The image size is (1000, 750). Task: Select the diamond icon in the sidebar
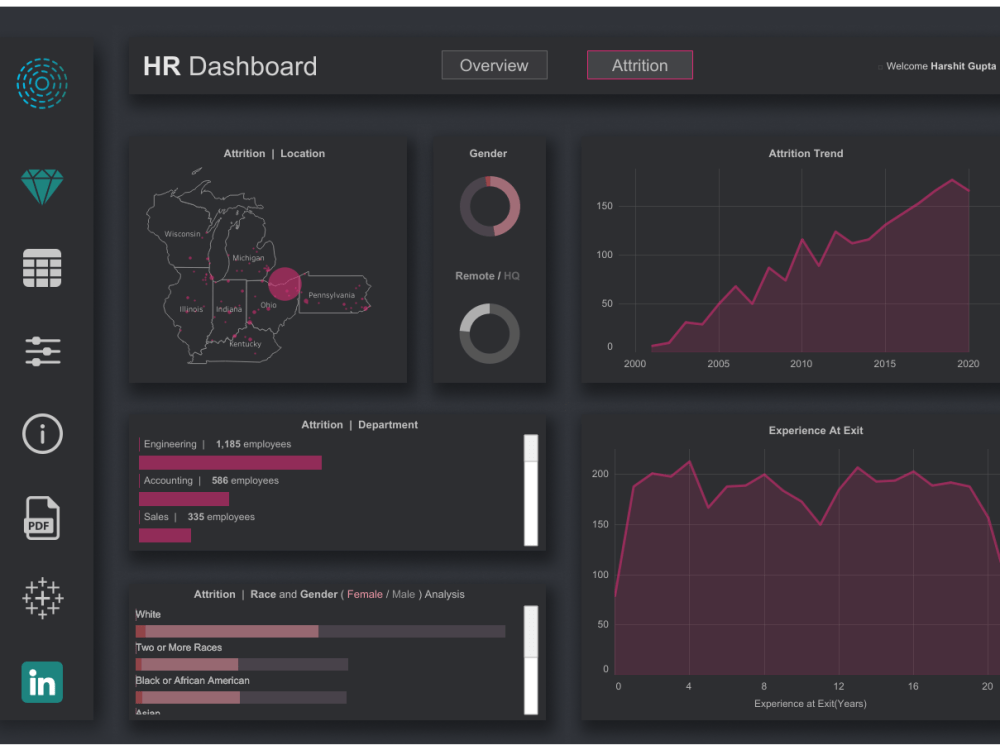[42, 186]
